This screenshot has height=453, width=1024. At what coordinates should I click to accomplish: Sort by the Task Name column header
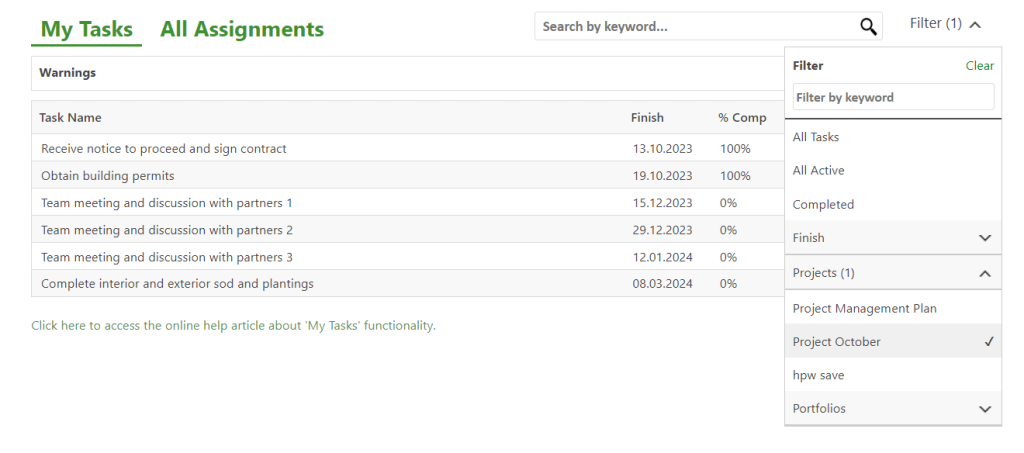coord(70,118)
